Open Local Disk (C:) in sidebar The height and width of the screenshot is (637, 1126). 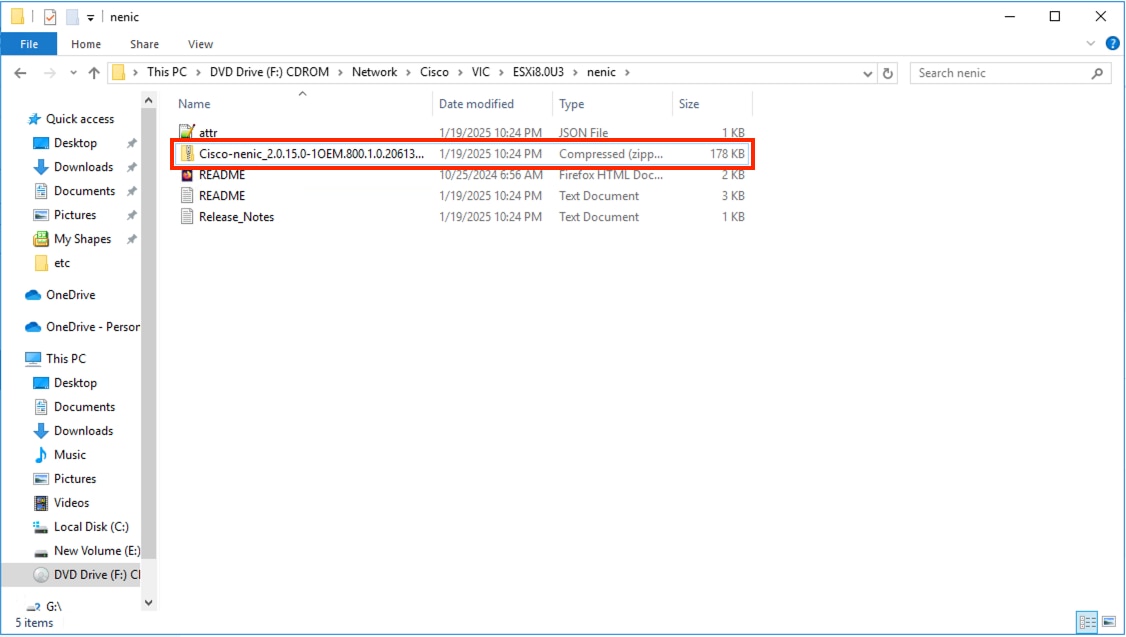91,526
